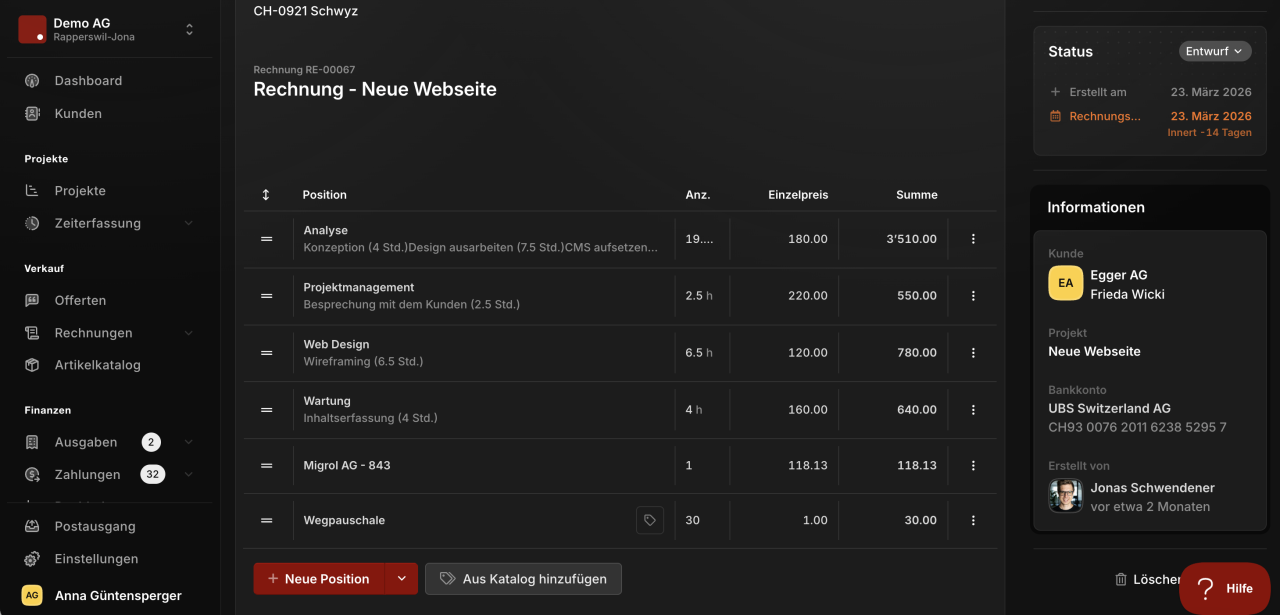This screenshot has height=615, width=1280.
Task: Expand the Zeiterfassung submenu chevron
Action: (x=189, y=223)
